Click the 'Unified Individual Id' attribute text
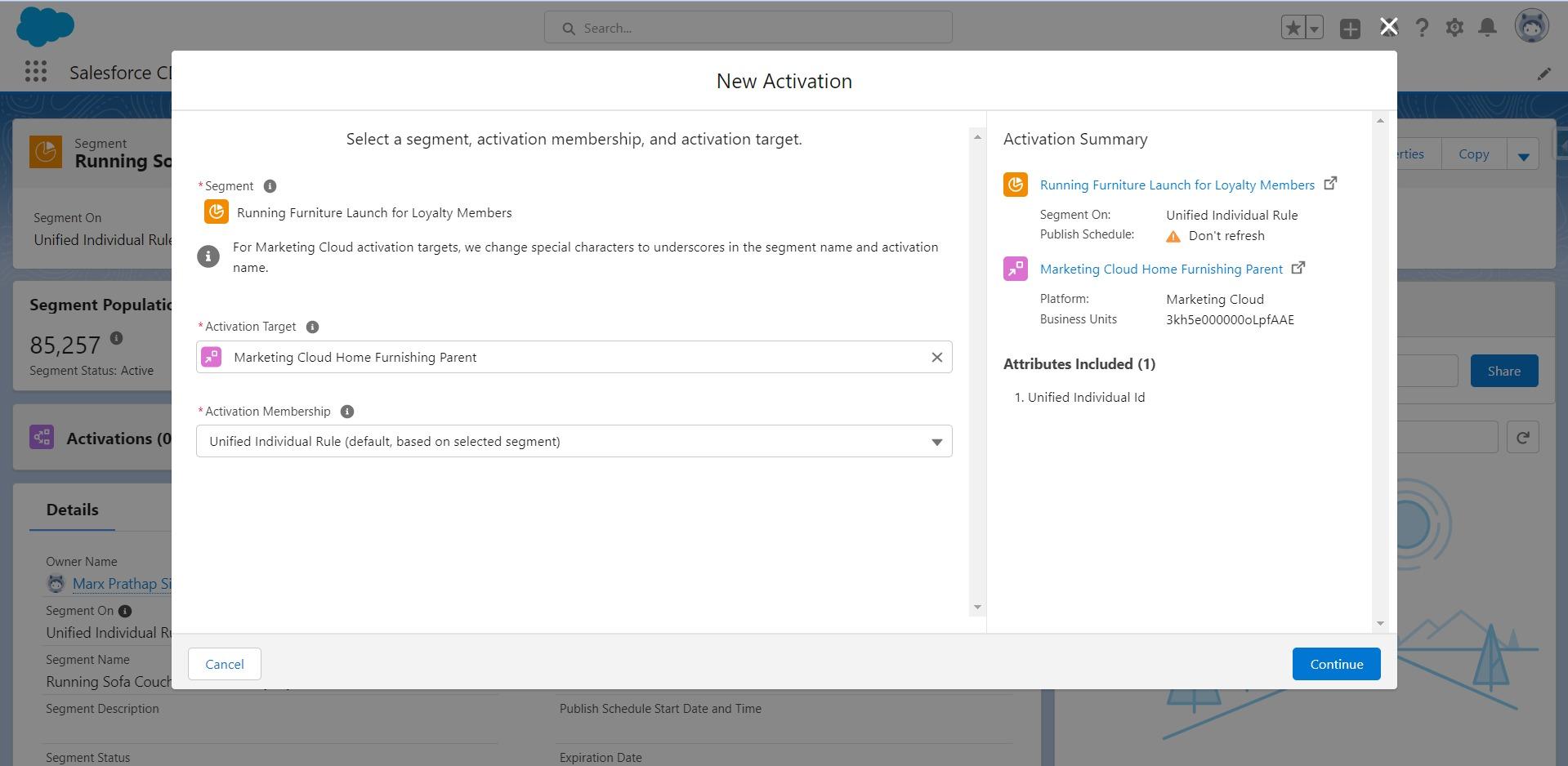The image size is (1568, 766). (x=1086, y=398)
